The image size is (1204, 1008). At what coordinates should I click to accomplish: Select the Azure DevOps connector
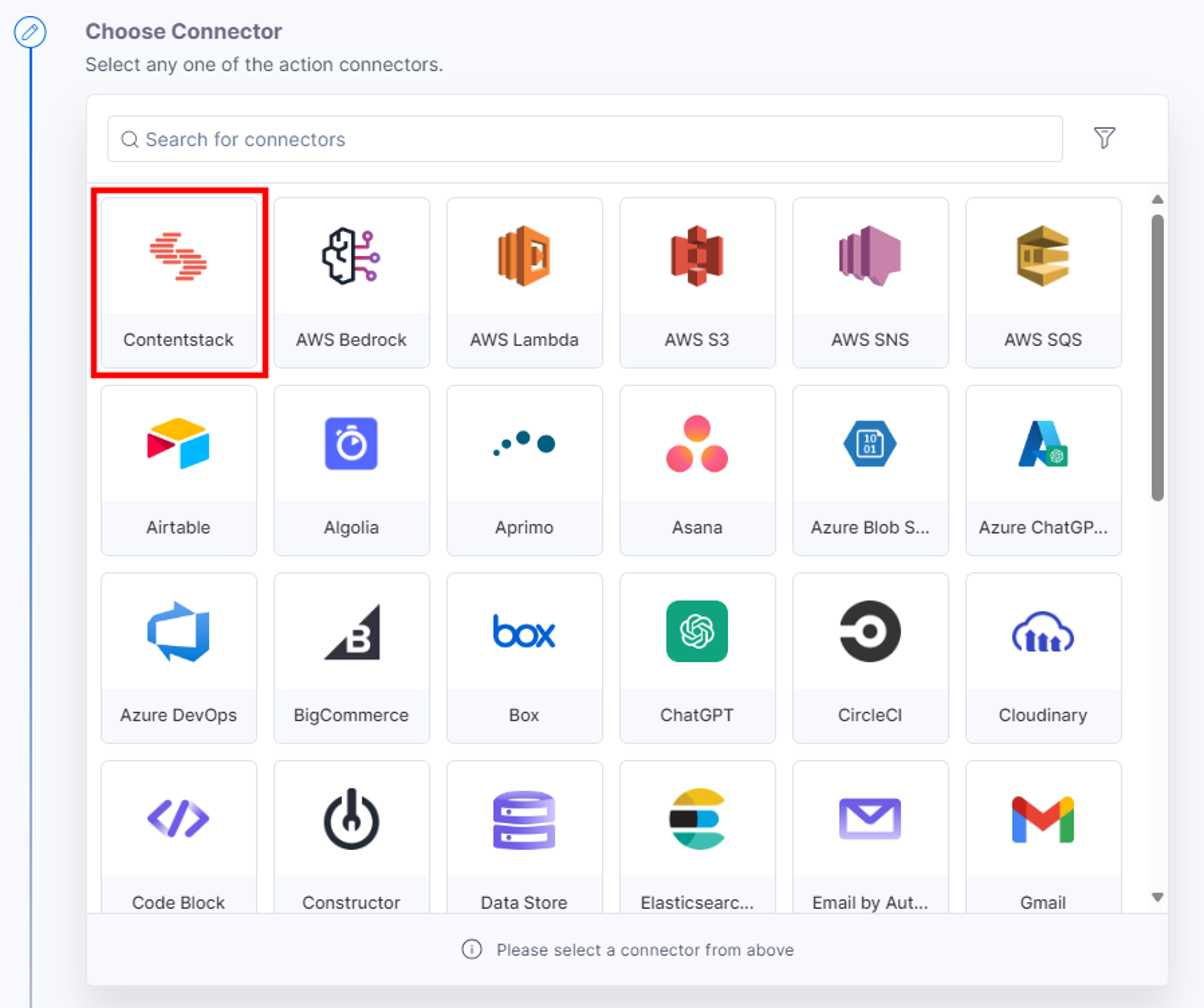point(178,658)
